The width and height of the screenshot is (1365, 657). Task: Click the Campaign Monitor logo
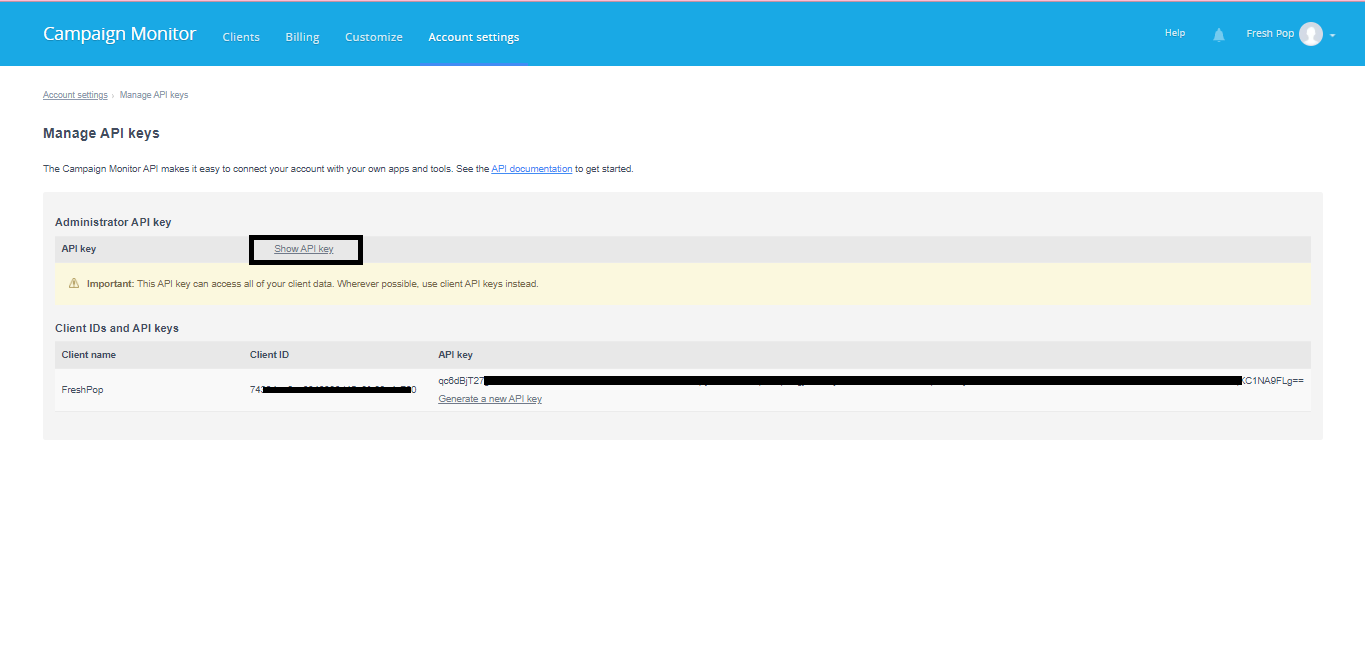click(x=120, y=34)
